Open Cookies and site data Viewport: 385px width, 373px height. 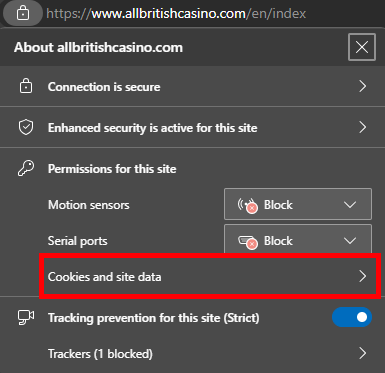tap(210, 276)
